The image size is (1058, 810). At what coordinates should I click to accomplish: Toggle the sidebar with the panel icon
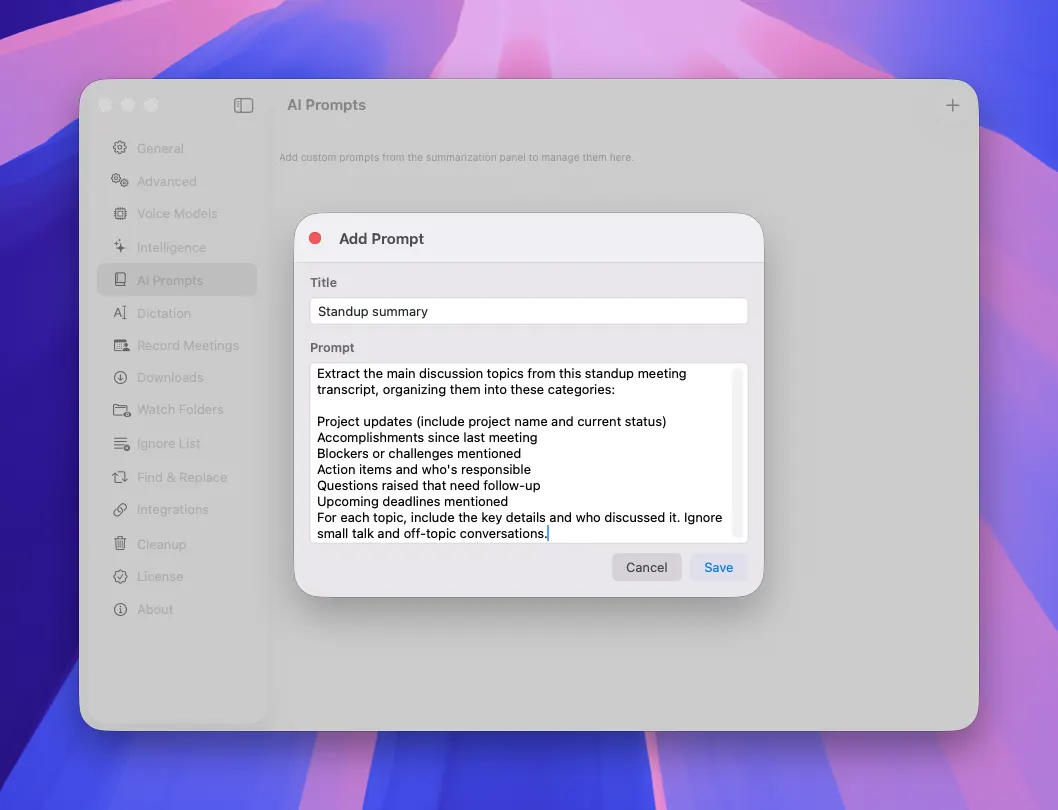tap(244, 105)
